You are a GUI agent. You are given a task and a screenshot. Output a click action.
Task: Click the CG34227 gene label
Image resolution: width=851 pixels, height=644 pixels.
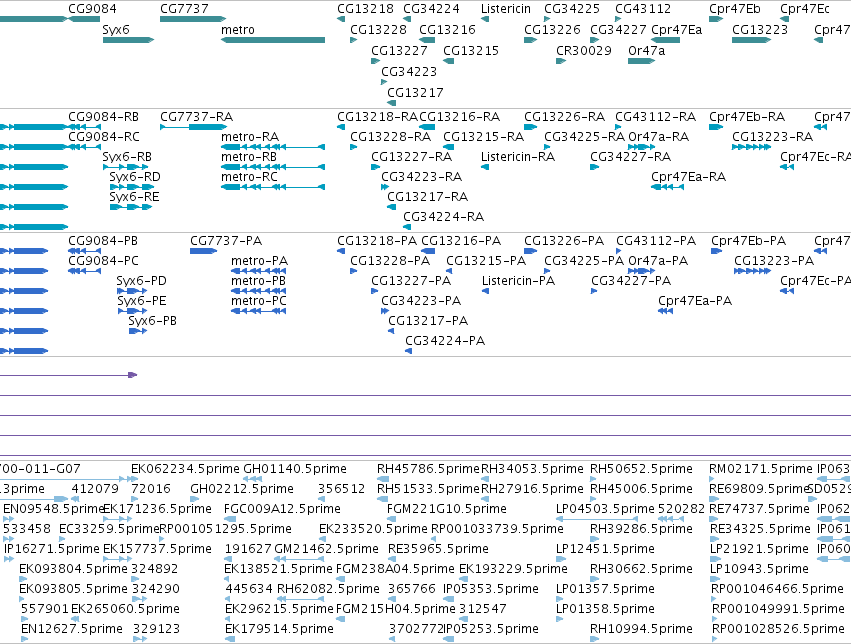click(618, 30)
